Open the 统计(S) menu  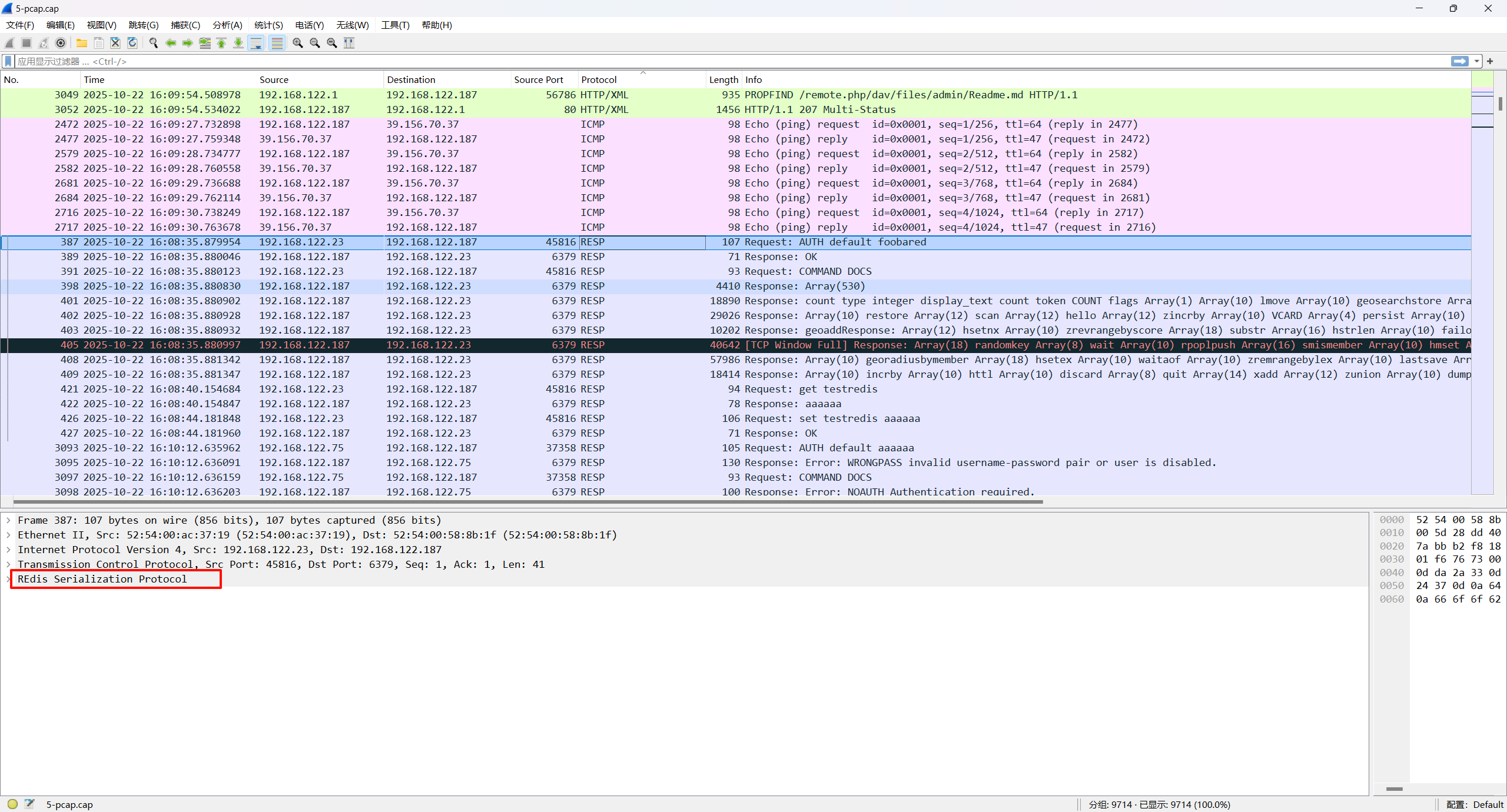tap(268, 25)
